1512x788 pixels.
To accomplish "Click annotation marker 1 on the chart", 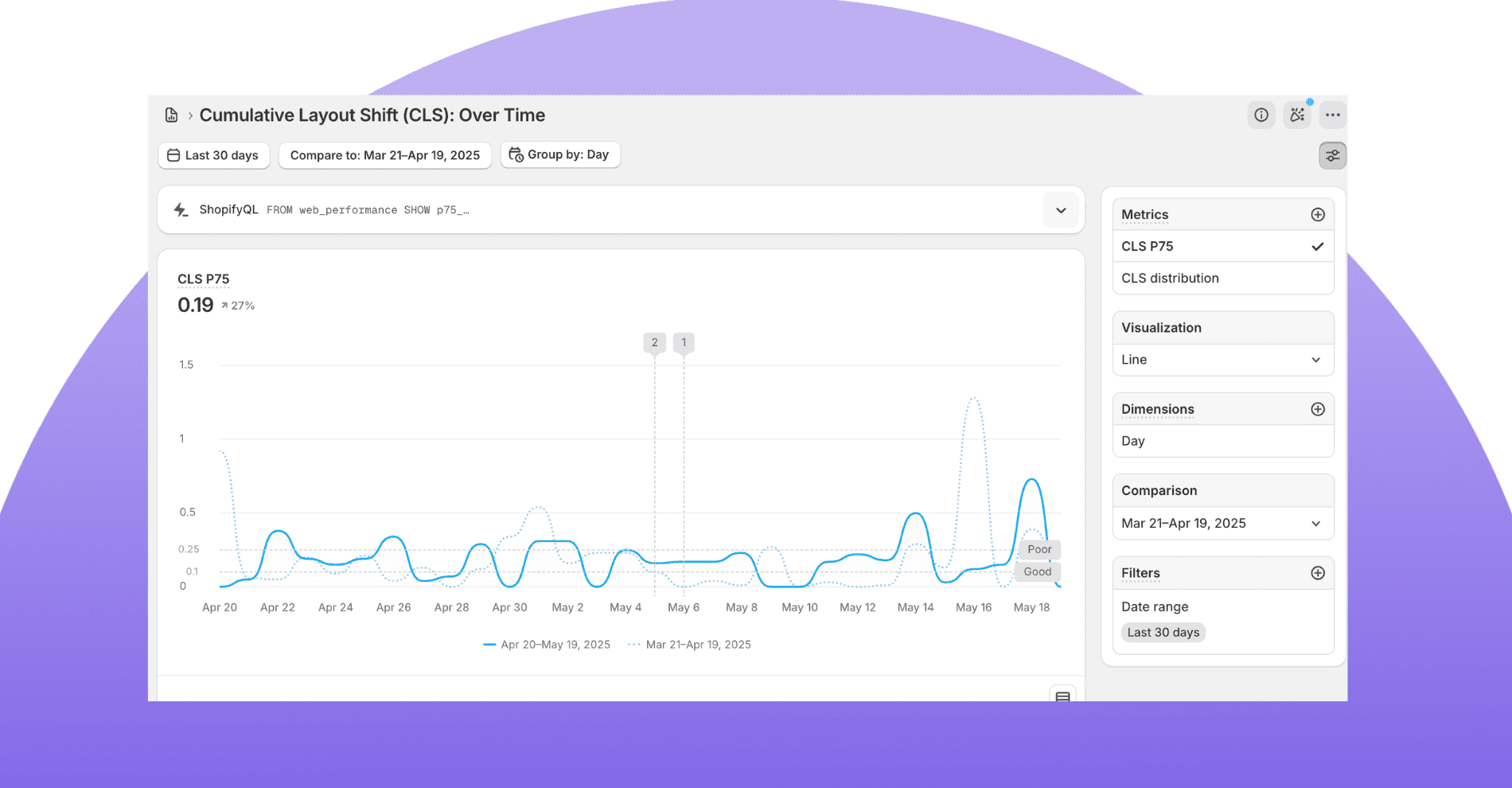I will pyautogui.click(x=684, y=342).
